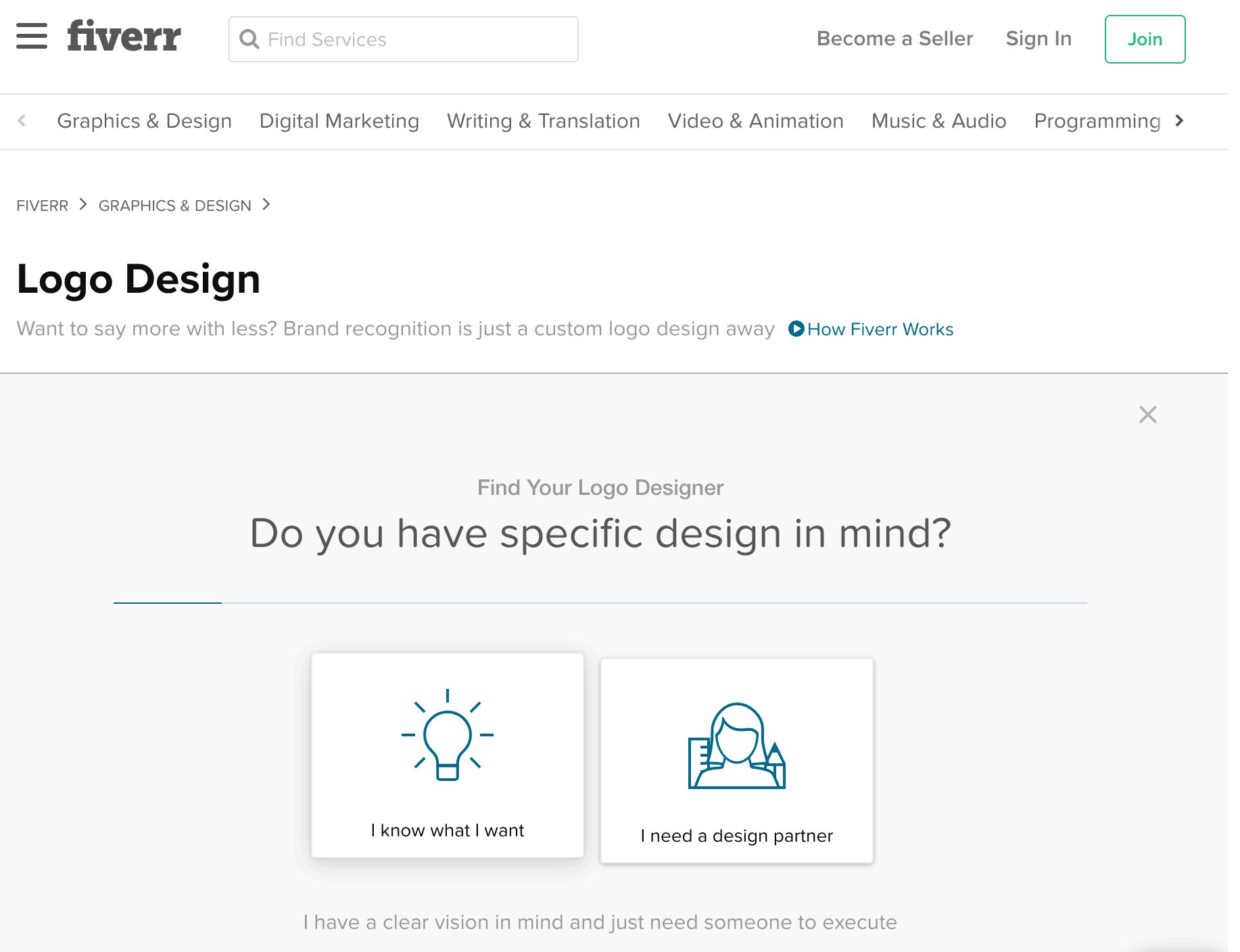Image resolution: width=1240 pixels, height=952 pixels.
Task: Dismiss the logo designer wizard with X
Action: tap(1147, 414)
